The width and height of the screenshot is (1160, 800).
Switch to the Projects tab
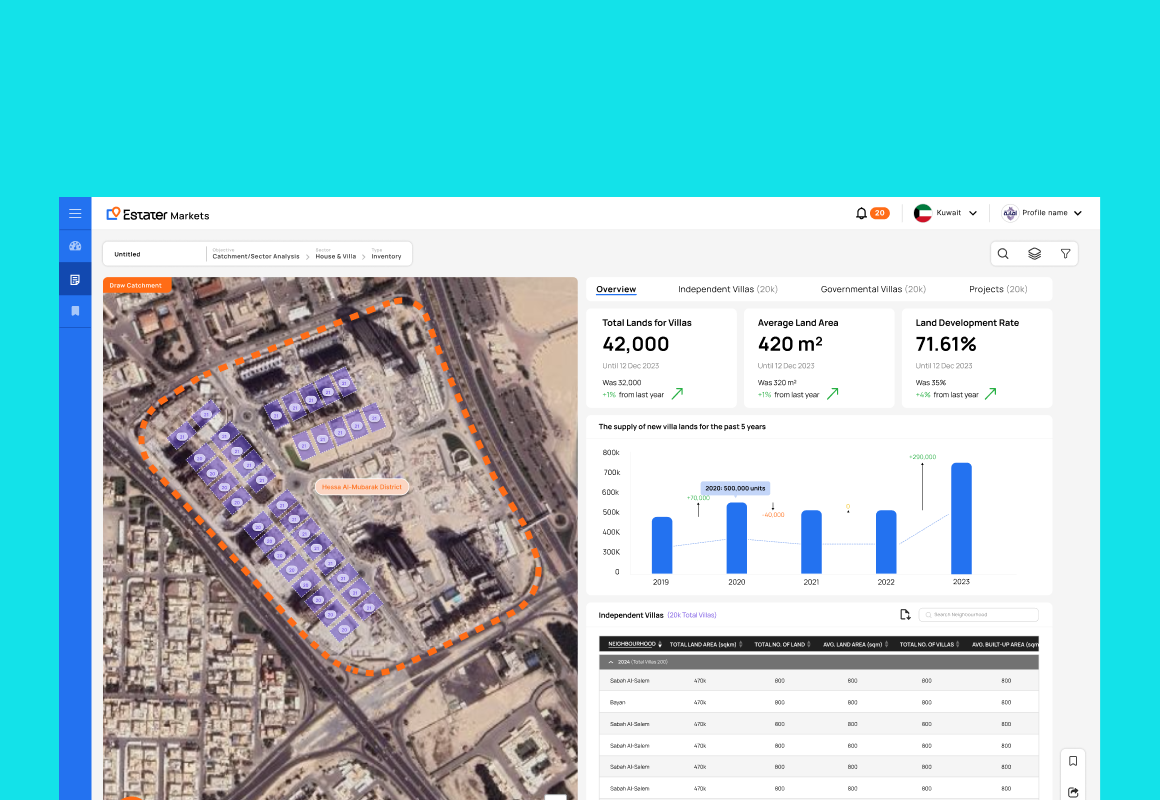coord(998,289)
